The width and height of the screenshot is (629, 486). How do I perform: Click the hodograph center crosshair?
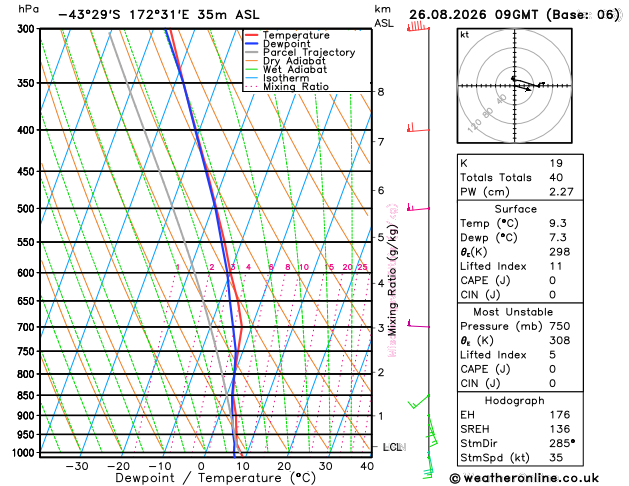pyautogui.click(x=515, y=85)
